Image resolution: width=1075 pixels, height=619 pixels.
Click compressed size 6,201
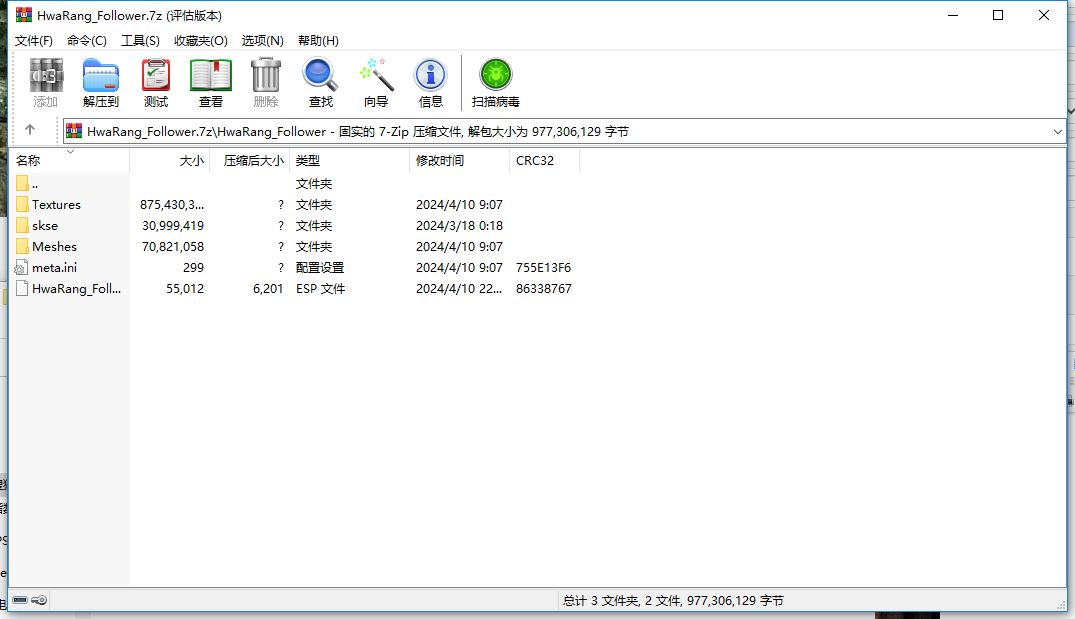pyautogui.click(x=268, y=289)
